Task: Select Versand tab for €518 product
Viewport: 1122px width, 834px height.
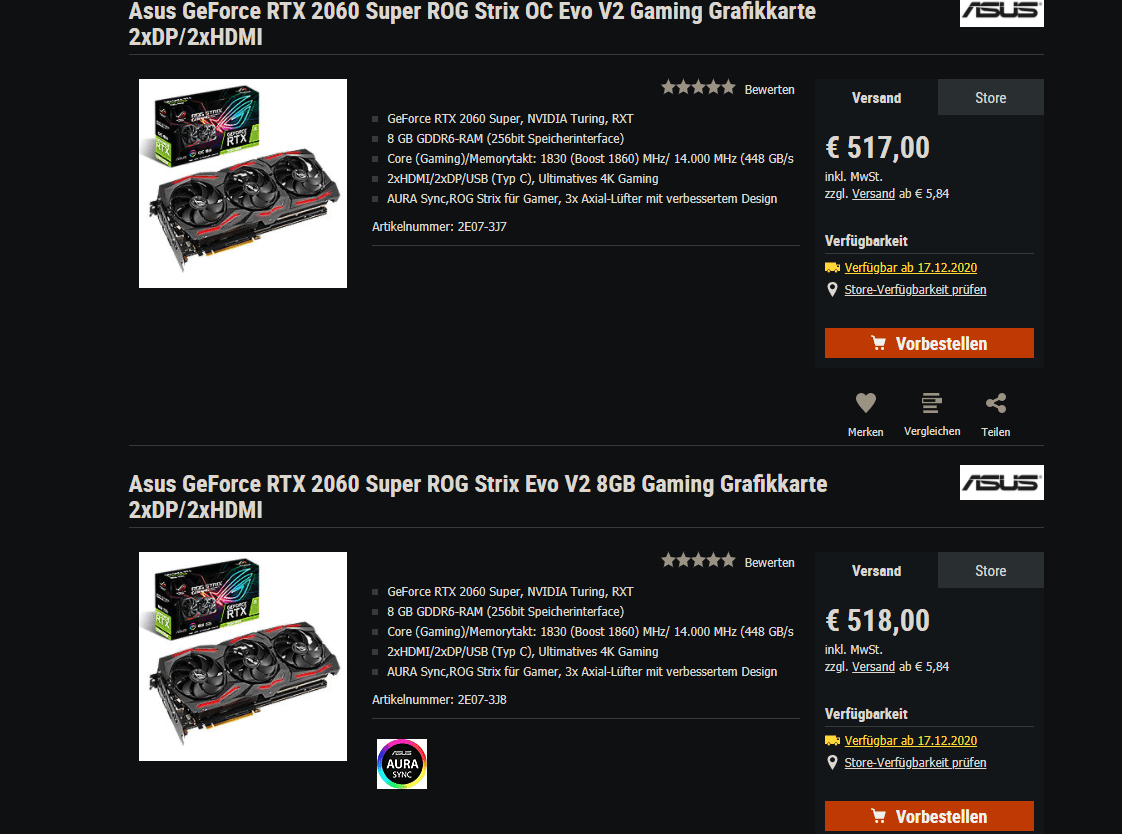Action: [x=876, y=570]
